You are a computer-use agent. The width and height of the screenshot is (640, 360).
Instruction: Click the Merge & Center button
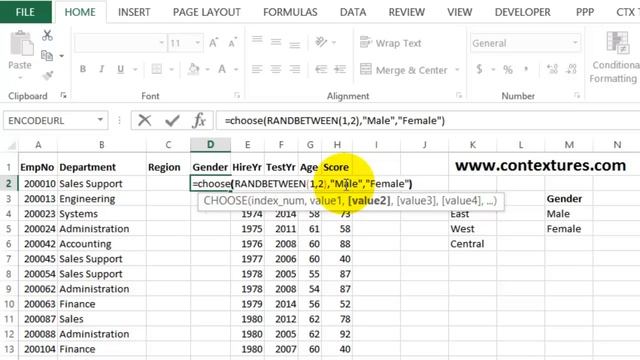tap(404, 70)
